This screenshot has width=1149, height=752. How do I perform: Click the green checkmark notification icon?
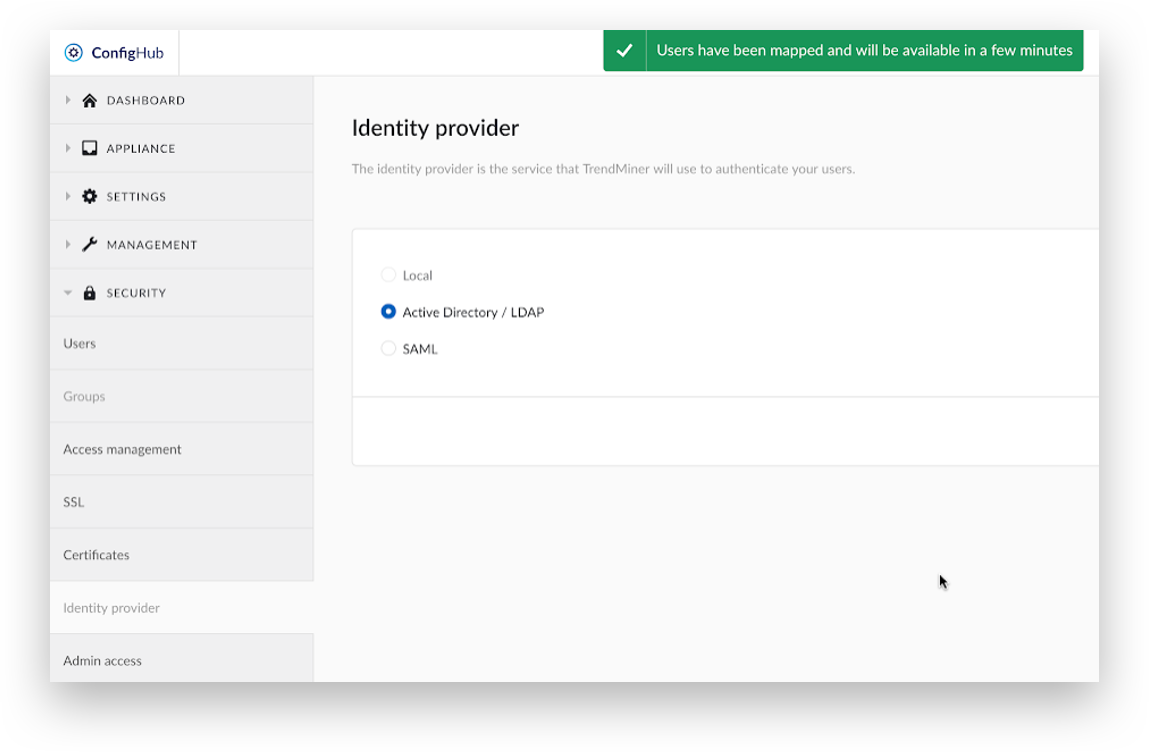coord(624,51)
